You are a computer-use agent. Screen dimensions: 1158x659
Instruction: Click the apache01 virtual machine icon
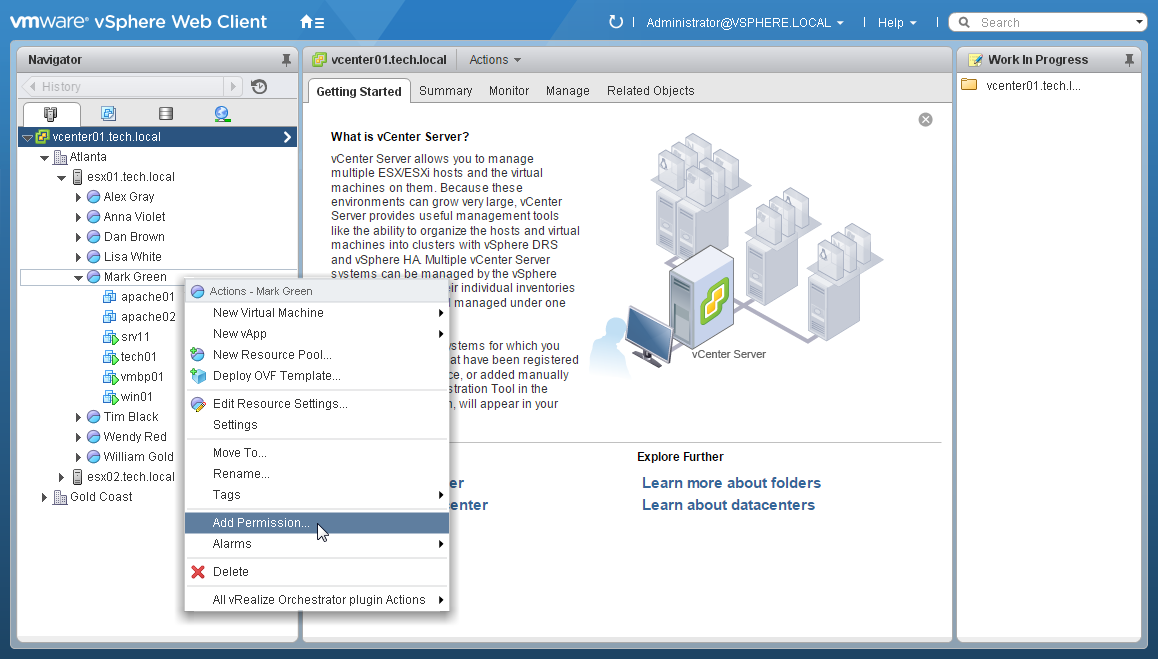(109, 297)
